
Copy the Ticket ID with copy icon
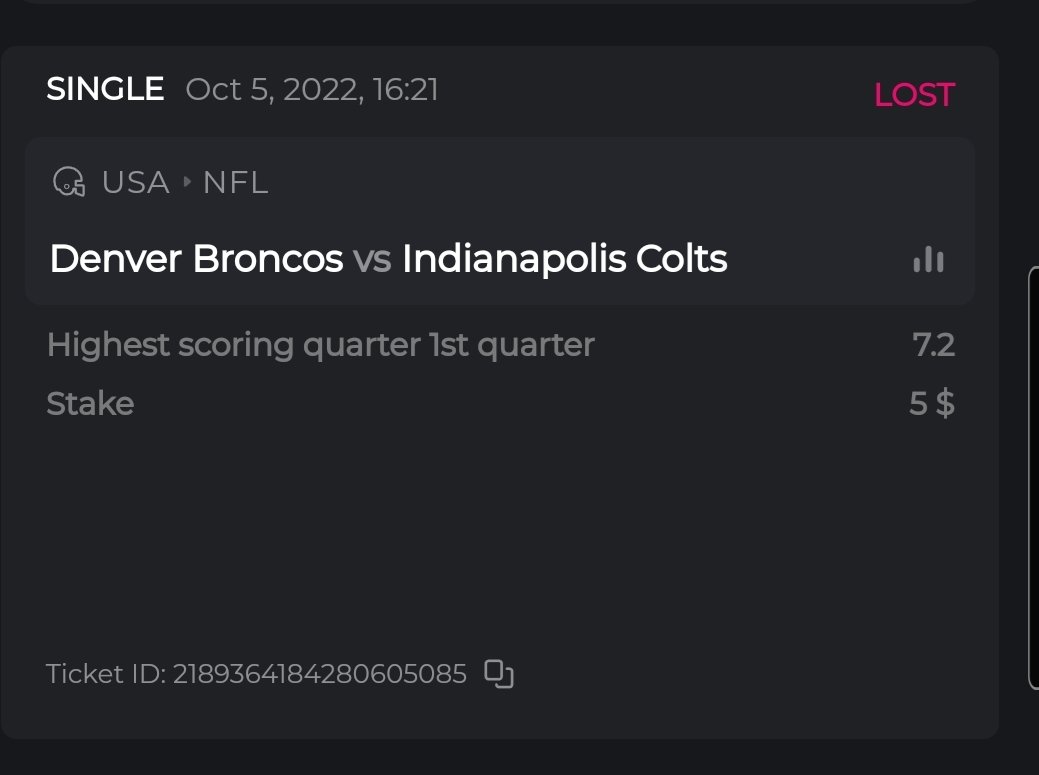click(499, 674)
